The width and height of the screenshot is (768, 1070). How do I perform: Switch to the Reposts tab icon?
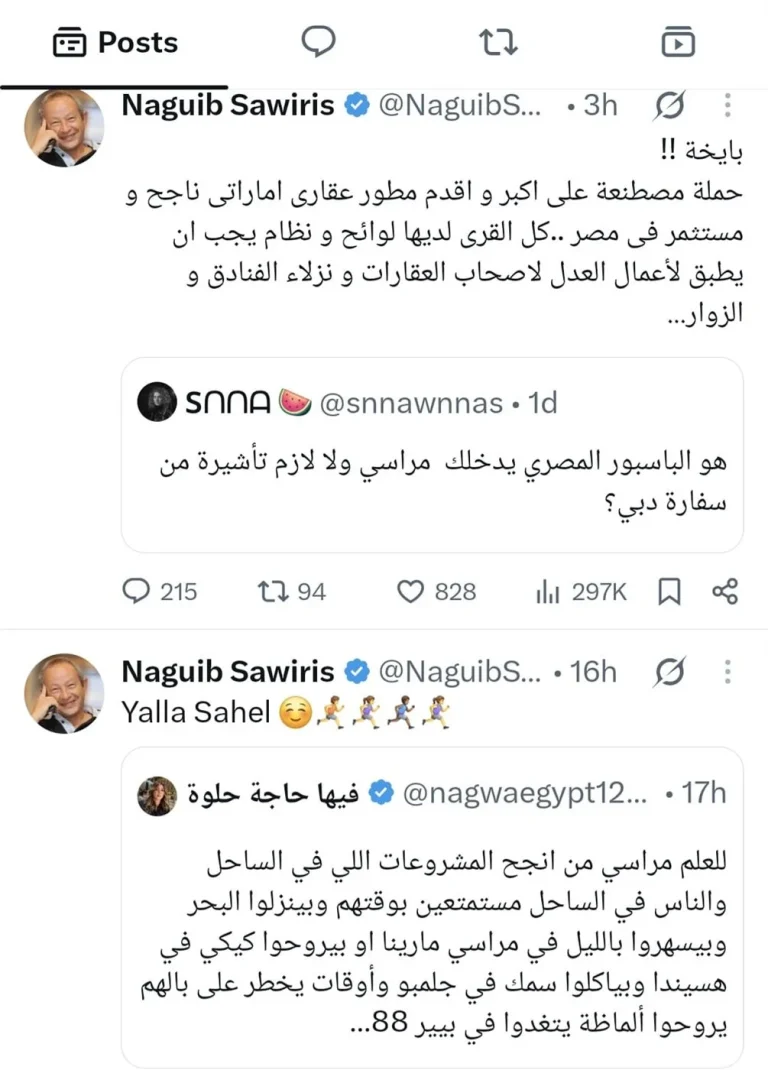498,42
